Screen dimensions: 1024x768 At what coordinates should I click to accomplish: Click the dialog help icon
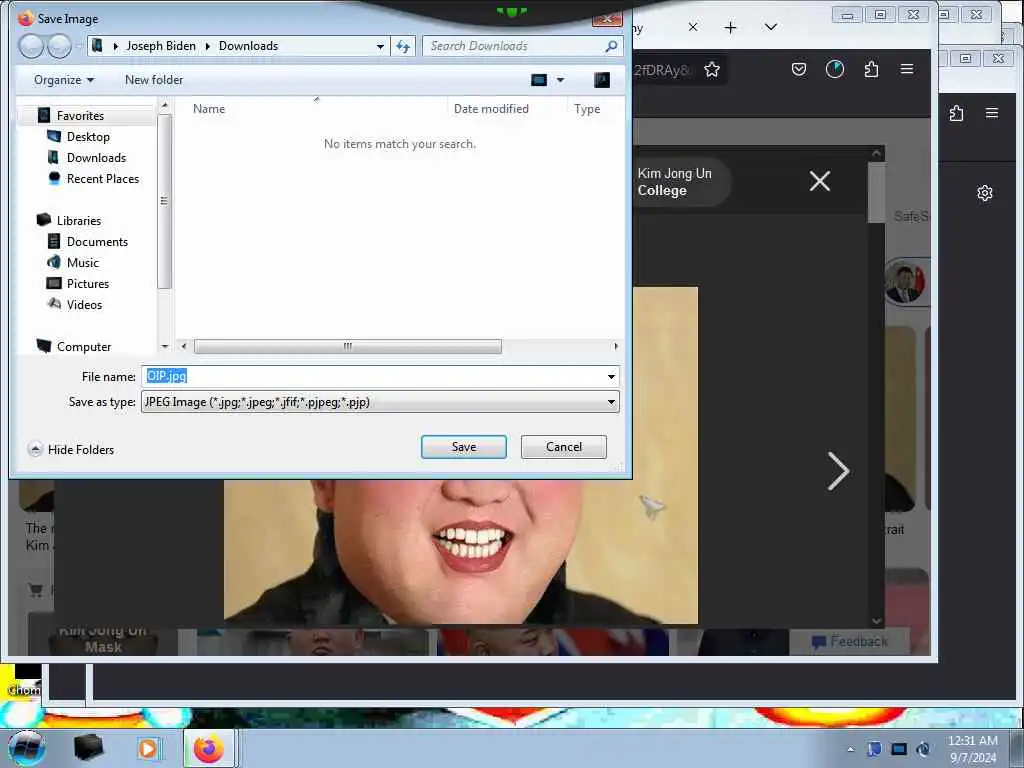(x=602, y=80)
